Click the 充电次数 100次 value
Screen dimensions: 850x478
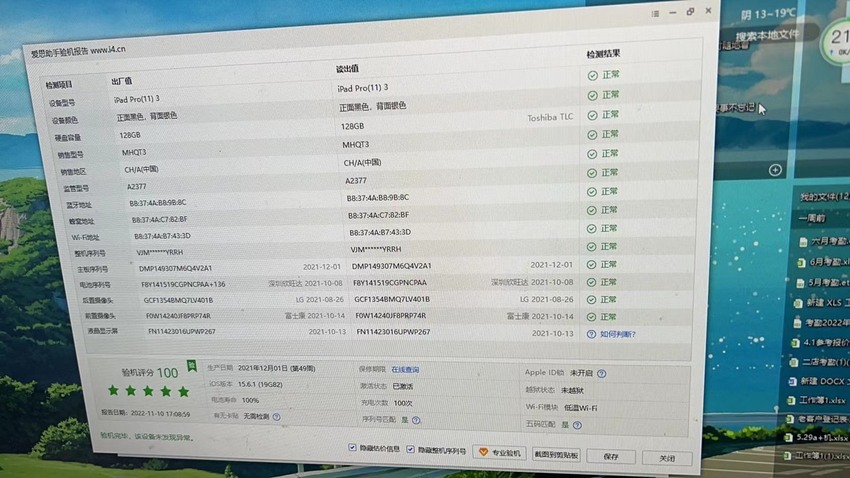pyautogui.click(x=403, y=403)
